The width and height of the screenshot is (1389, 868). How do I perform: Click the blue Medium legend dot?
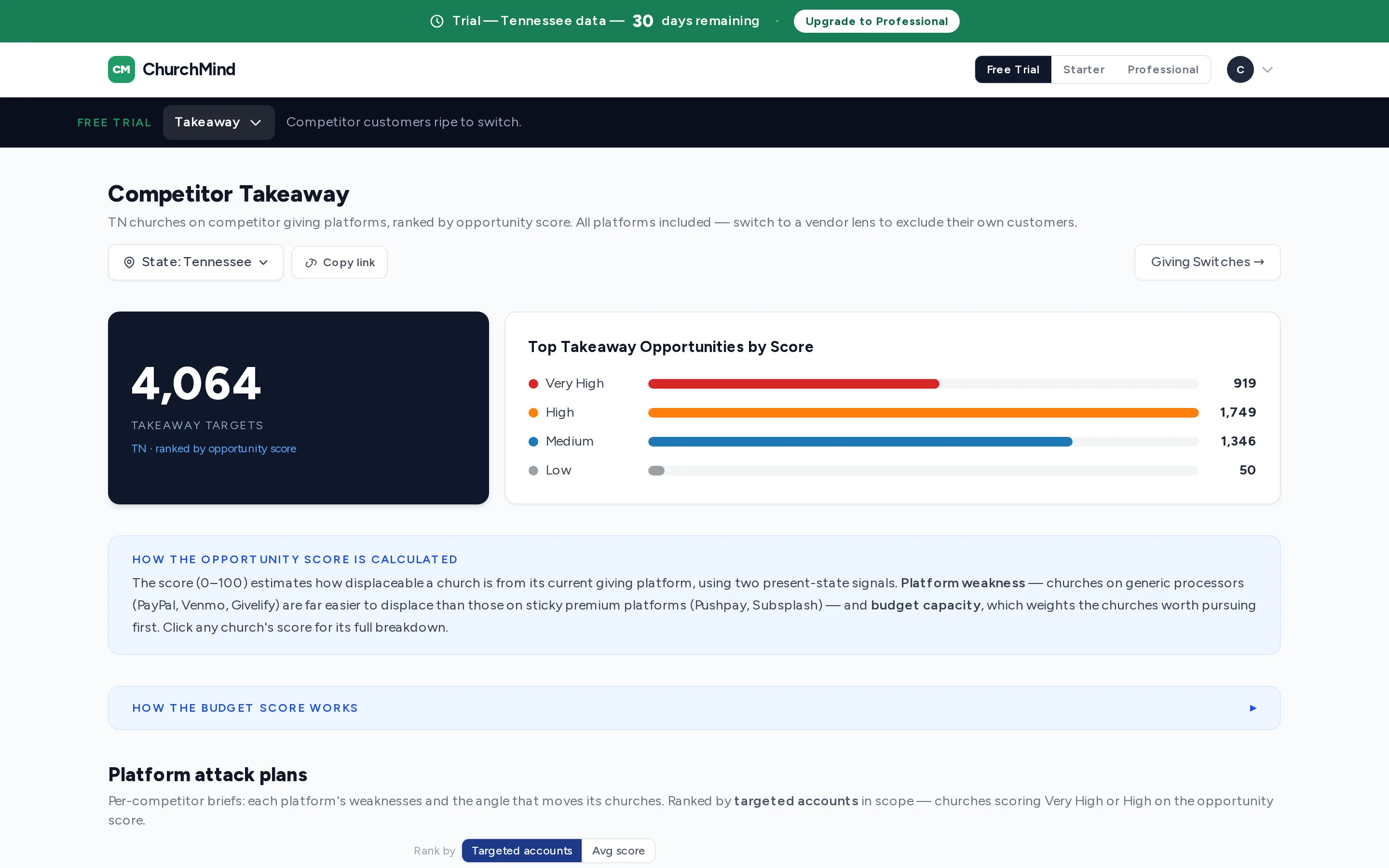[533, 441]
